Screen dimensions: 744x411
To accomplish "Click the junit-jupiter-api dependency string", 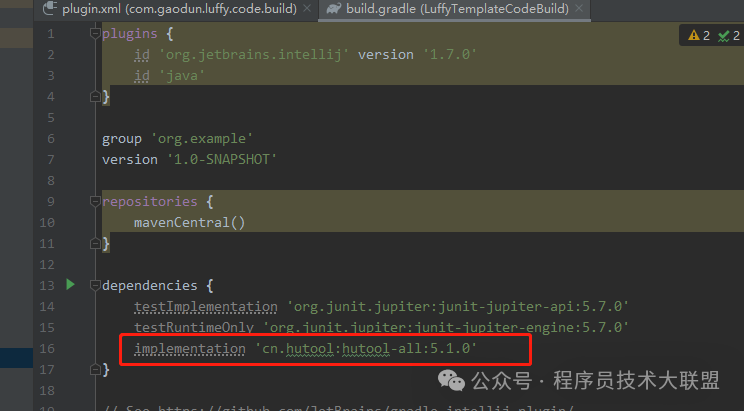I will point(457,307).
